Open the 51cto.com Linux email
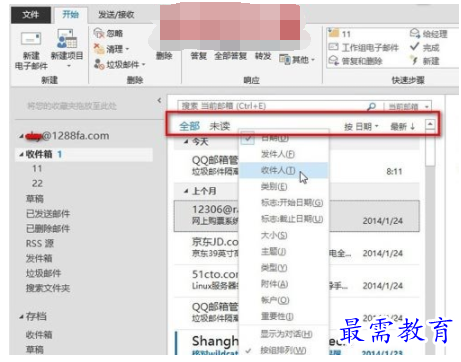461x362 pixels. tap(297, 281)
